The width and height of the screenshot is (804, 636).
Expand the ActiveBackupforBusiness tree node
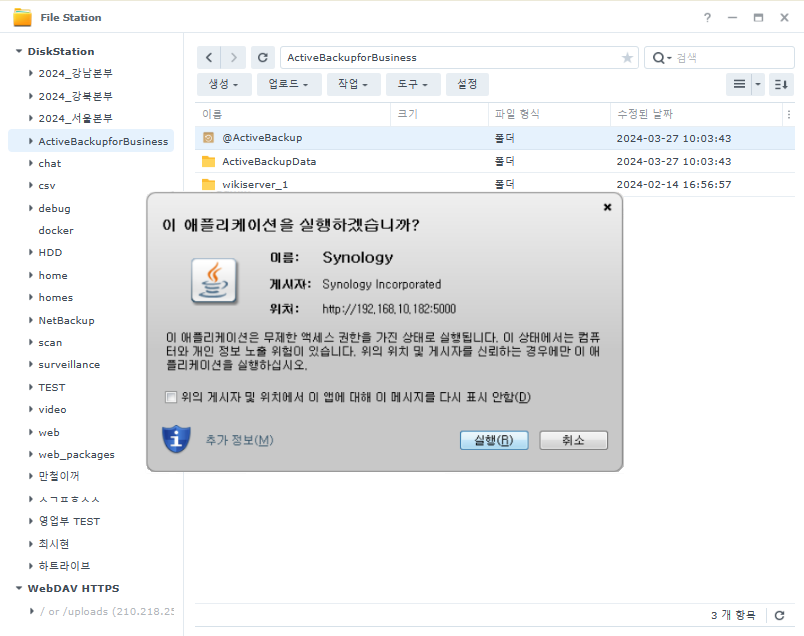pyautogui.click(x=31, y=141)
